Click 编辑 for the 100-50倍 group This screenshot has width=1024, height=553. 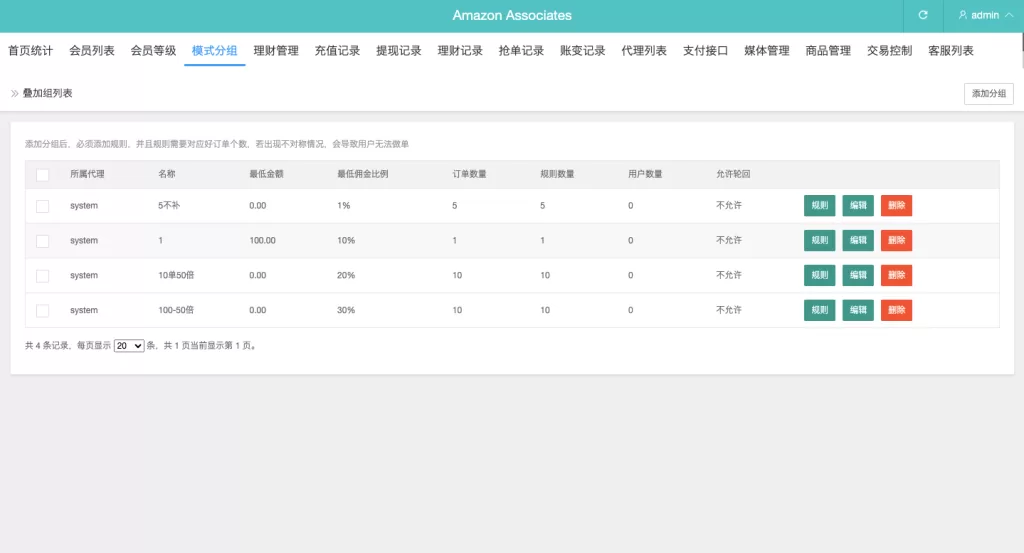coord(858,311)
